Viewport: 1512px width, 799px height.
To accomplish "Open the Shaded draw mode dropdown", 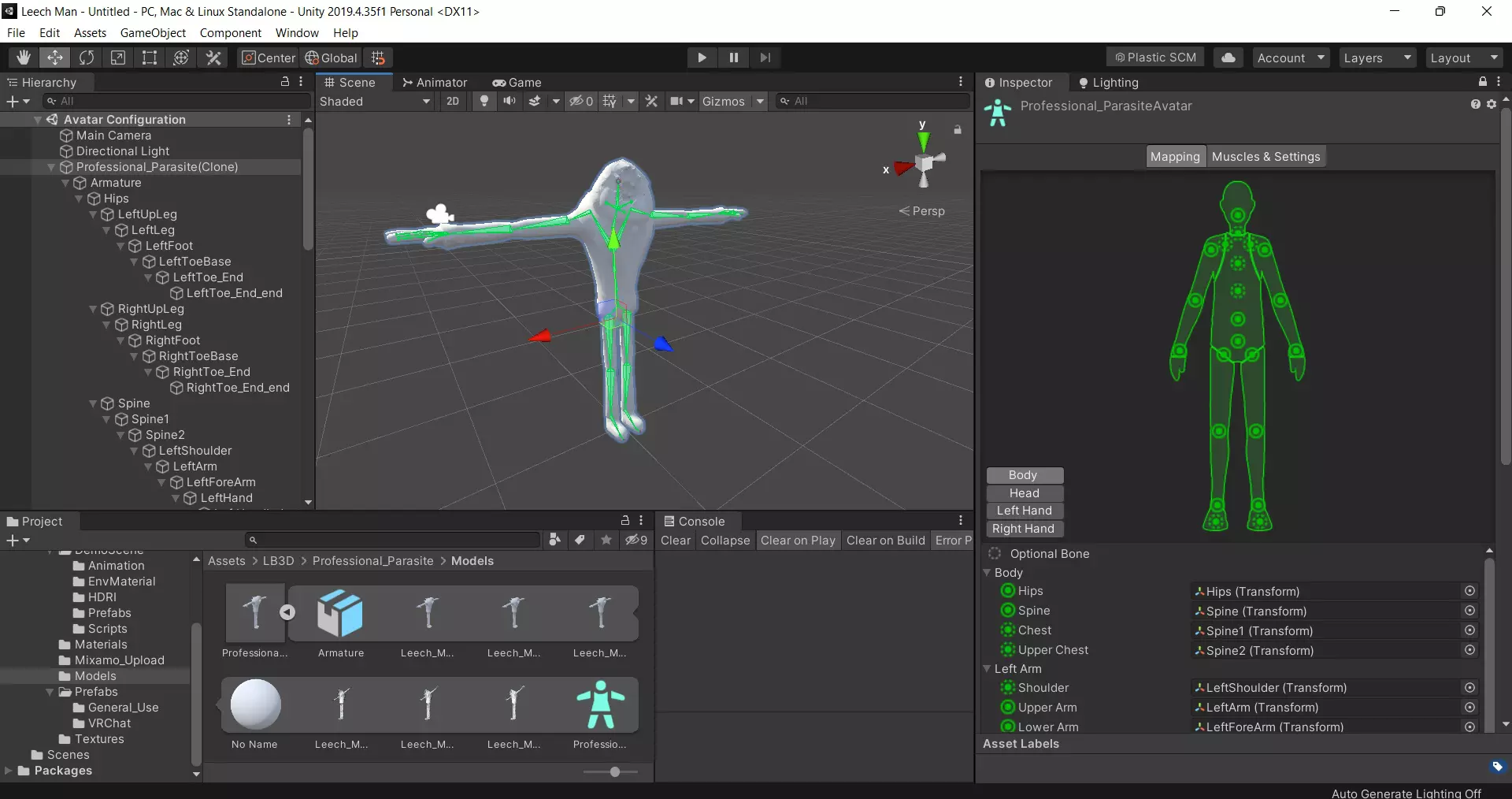I will tap(376, 101).
